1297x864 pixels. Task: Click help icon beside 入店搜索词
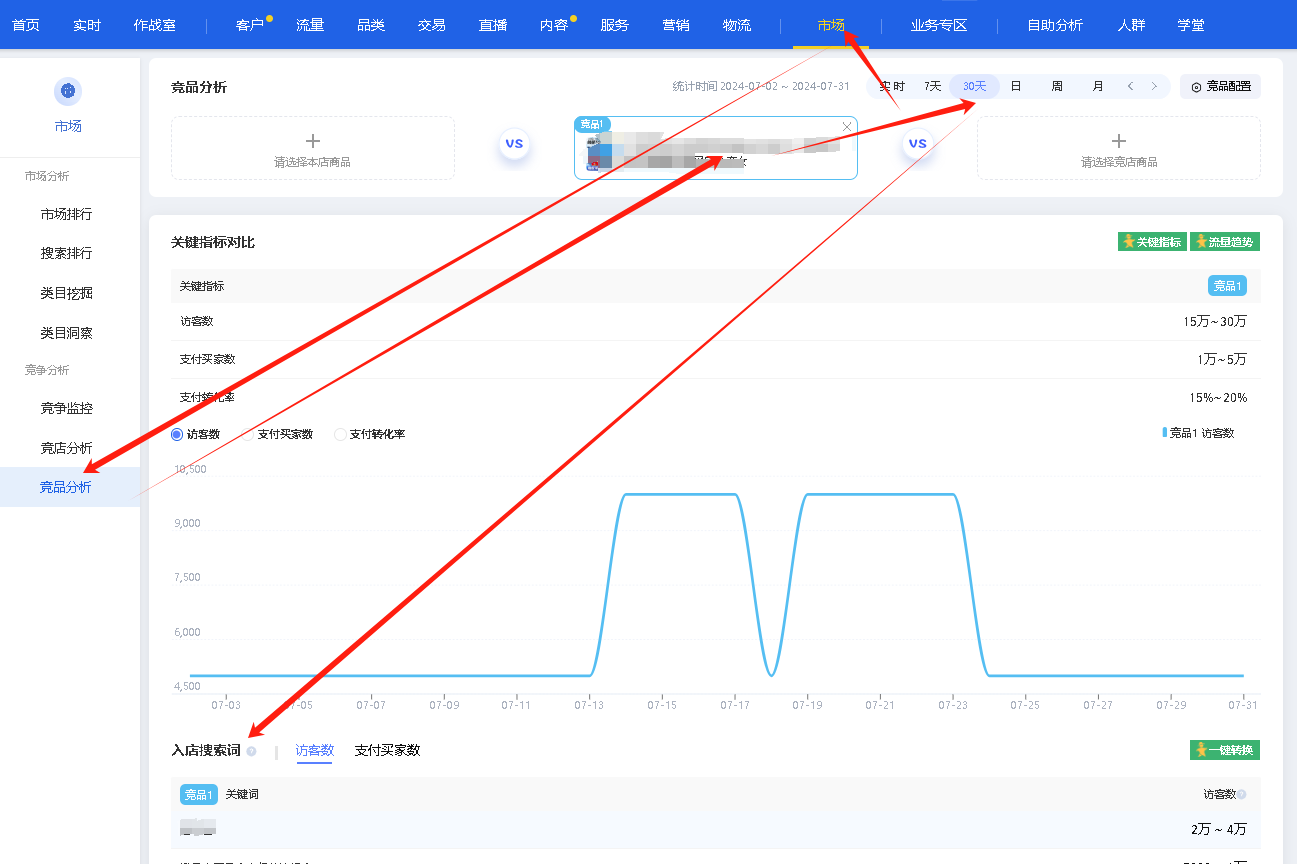251,751
